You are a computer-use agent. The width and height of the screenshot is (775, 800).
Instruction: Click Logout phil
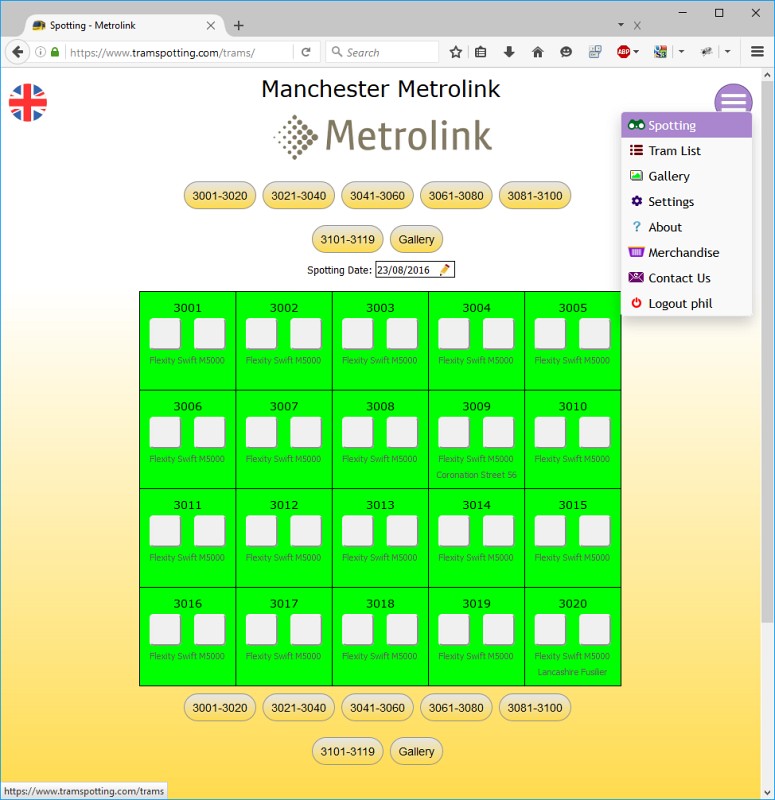(686, 304)
